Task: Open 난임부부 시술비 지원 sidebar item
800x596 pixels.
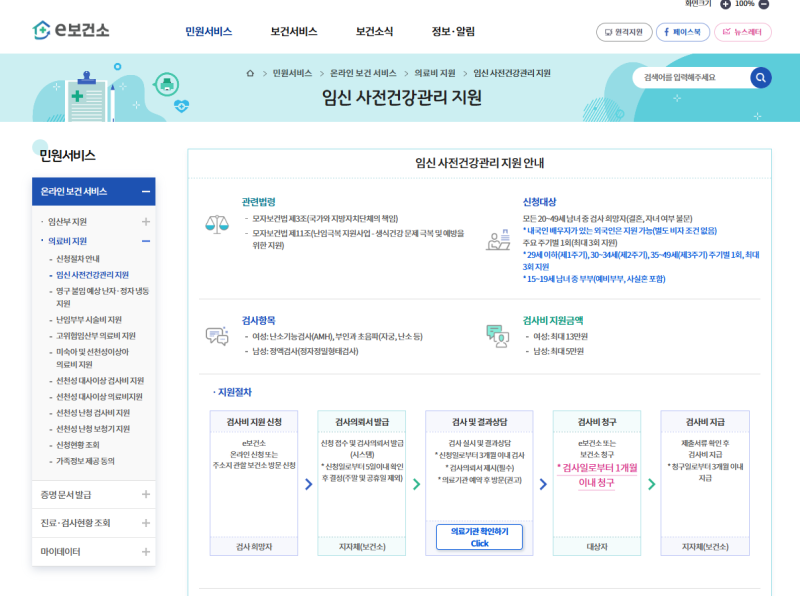Action: tap(89, 320)
